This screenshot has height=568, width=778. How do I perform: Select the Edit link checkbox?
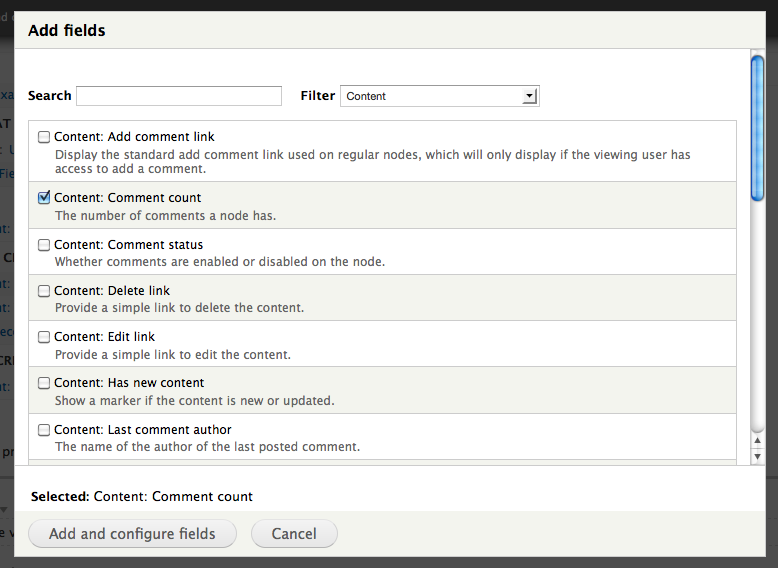[x=44, y=337]
